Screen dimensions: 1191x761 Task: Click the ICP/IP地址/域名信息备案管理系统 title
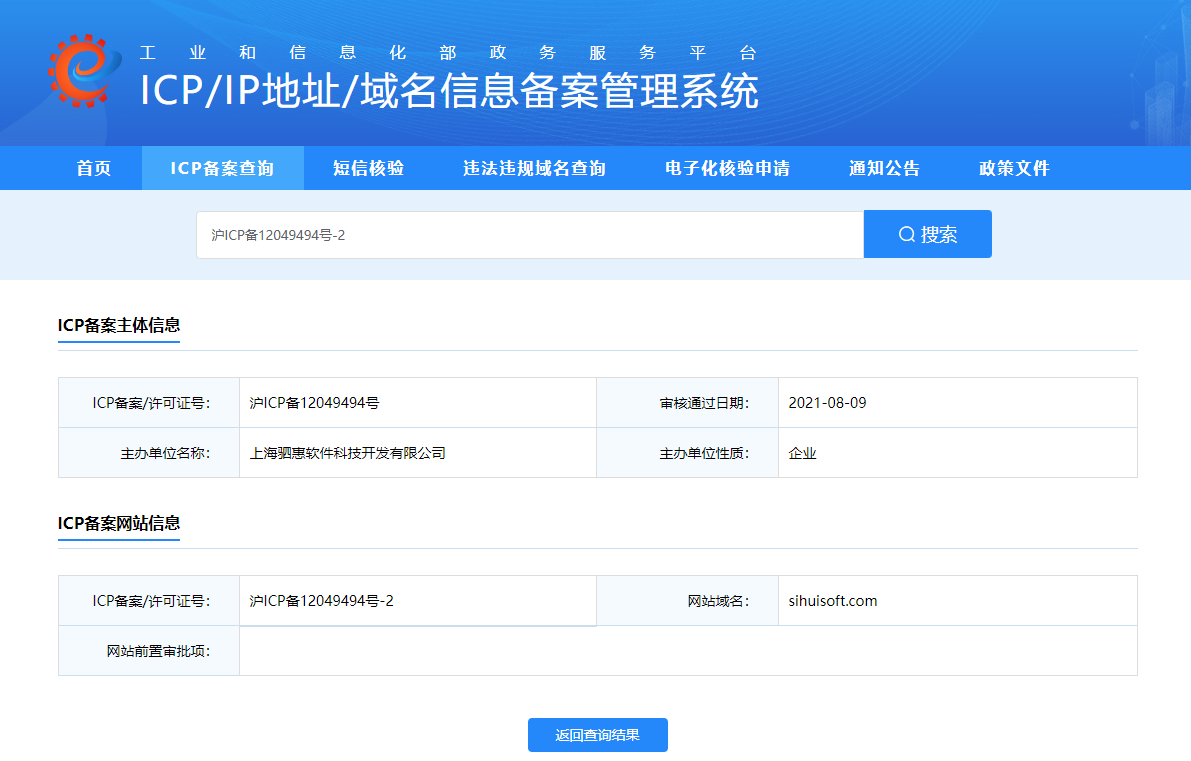[x=449, y=92]
